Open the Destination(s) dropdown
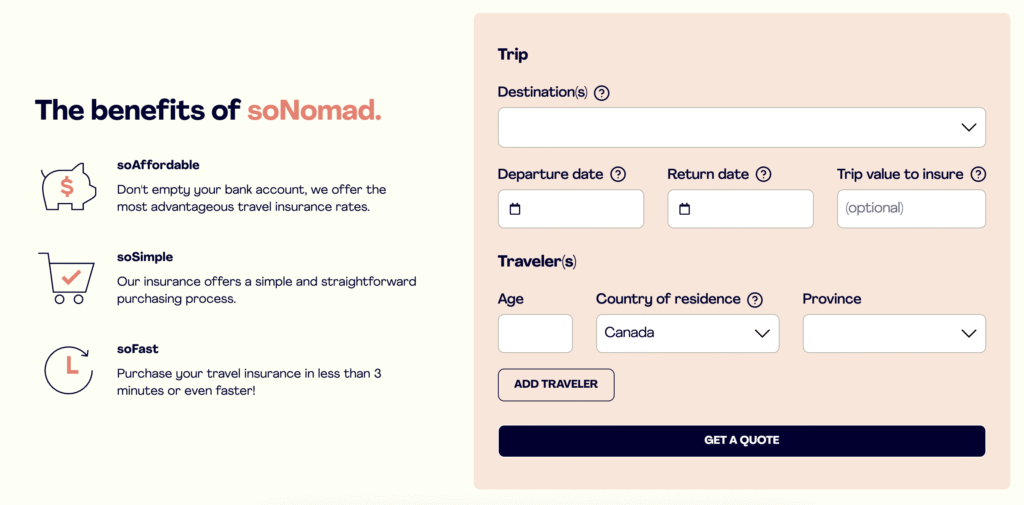 741,127
